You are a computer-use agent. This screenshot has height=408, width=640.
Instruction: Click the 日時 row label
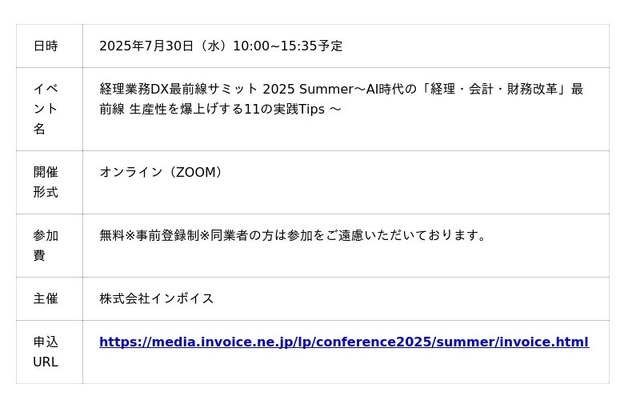(x=46, y=46)
